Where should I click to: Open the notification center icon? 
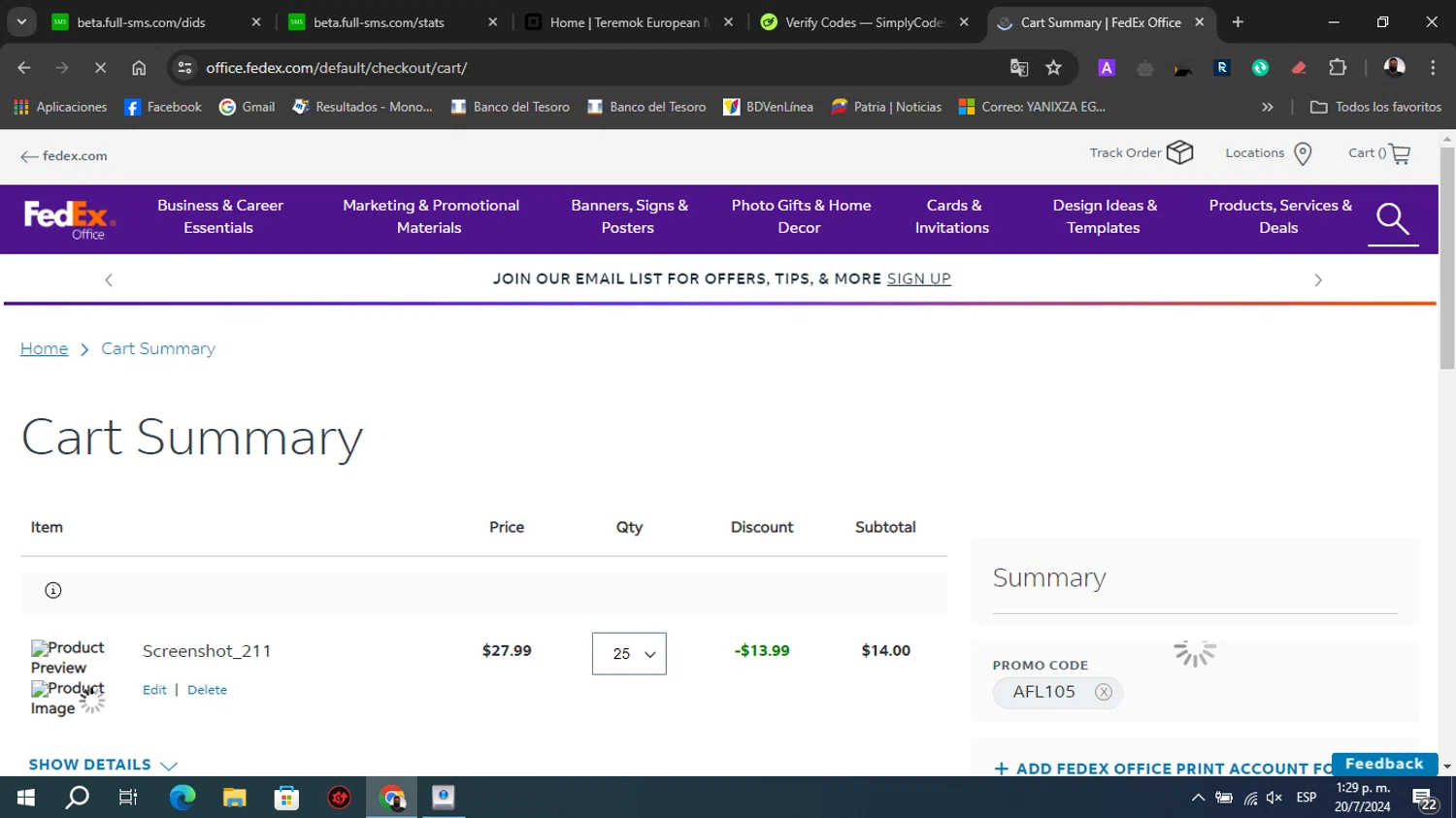click(1425, 798)
